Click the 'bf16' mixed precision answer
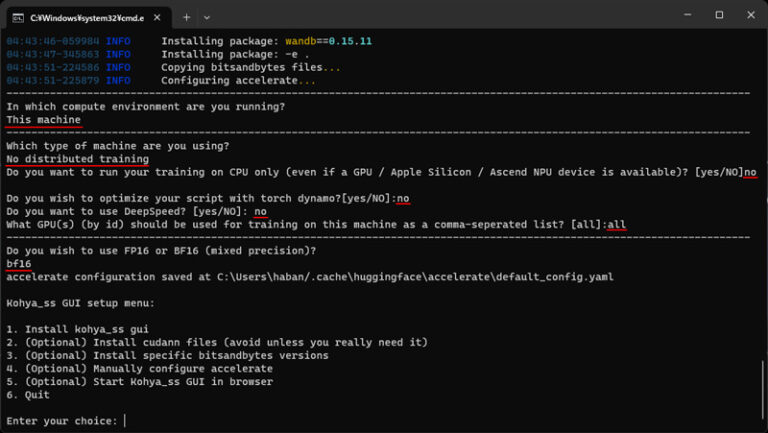Screen dimensions: 768x433 (18, 263)
